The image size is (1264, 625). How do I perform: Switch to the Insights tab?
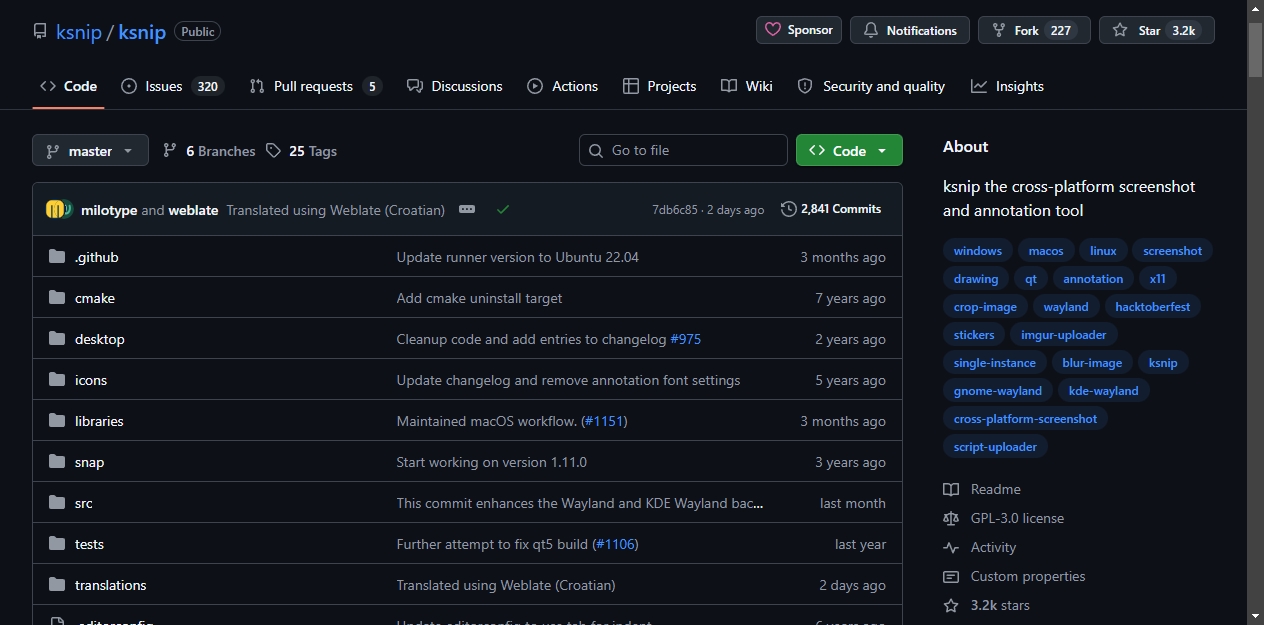1007,86
